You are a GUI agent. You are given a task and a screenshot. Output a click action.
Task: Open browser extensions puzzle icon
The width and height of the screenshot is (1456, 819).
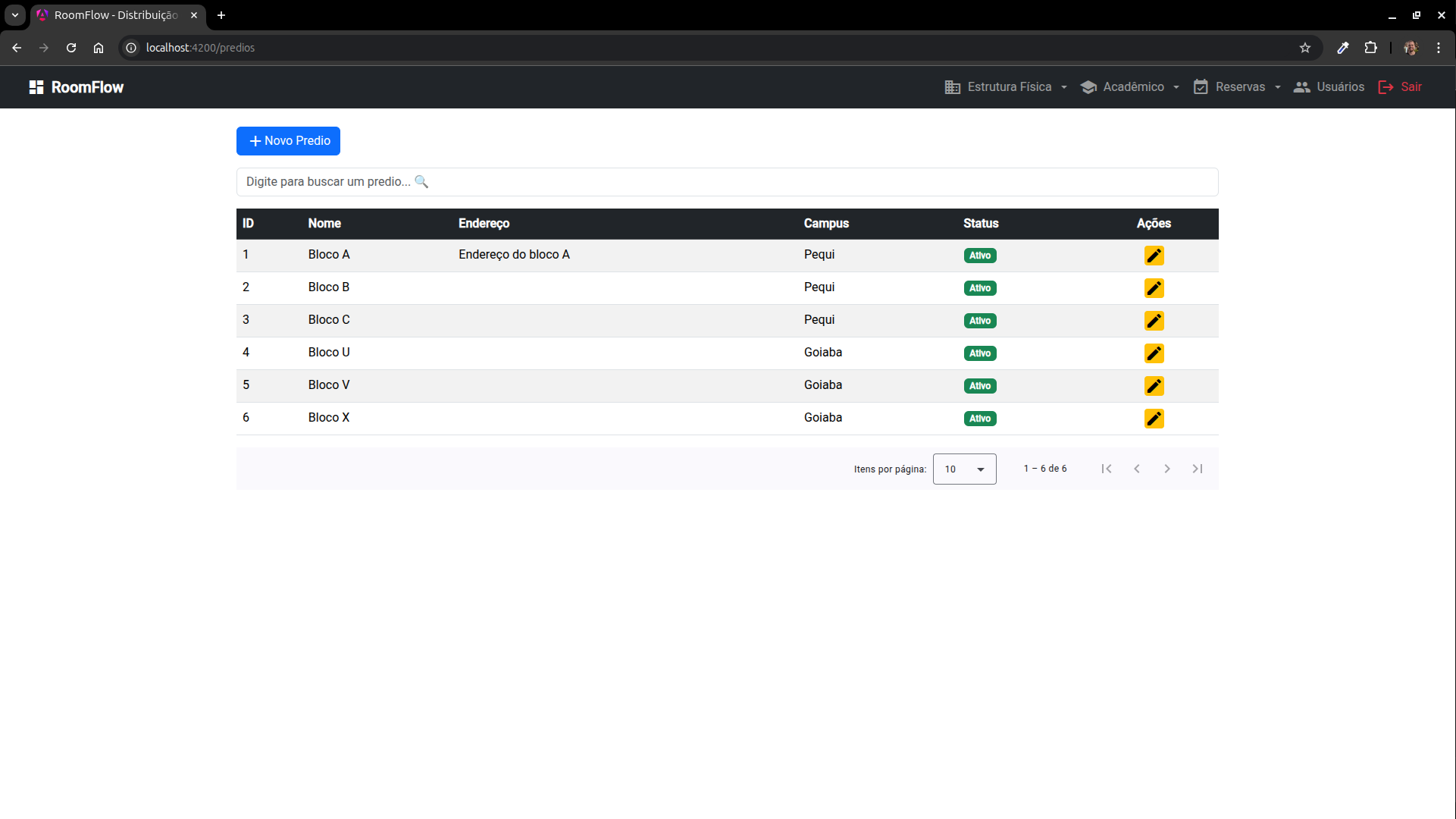click(1370, 48)
